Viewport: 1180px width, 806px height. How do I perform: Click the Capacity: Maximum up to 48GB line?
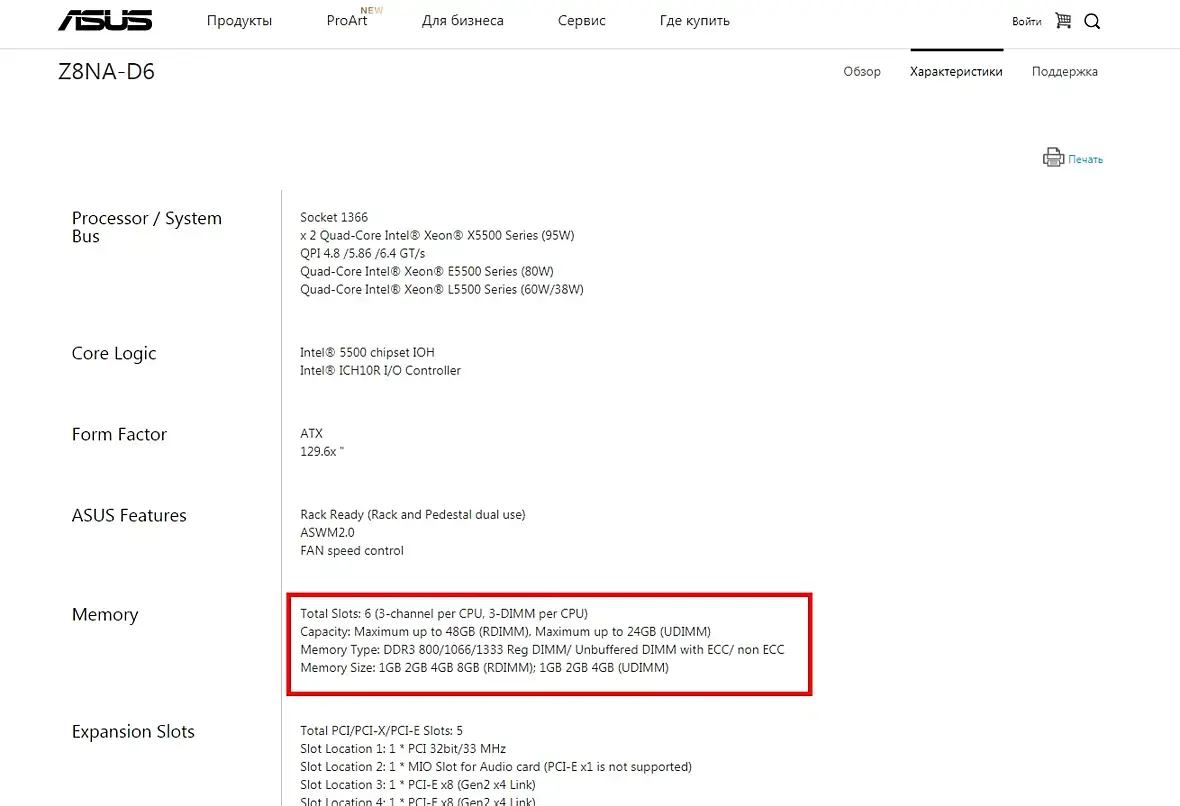pyautogui.click(x=505, y=631)
